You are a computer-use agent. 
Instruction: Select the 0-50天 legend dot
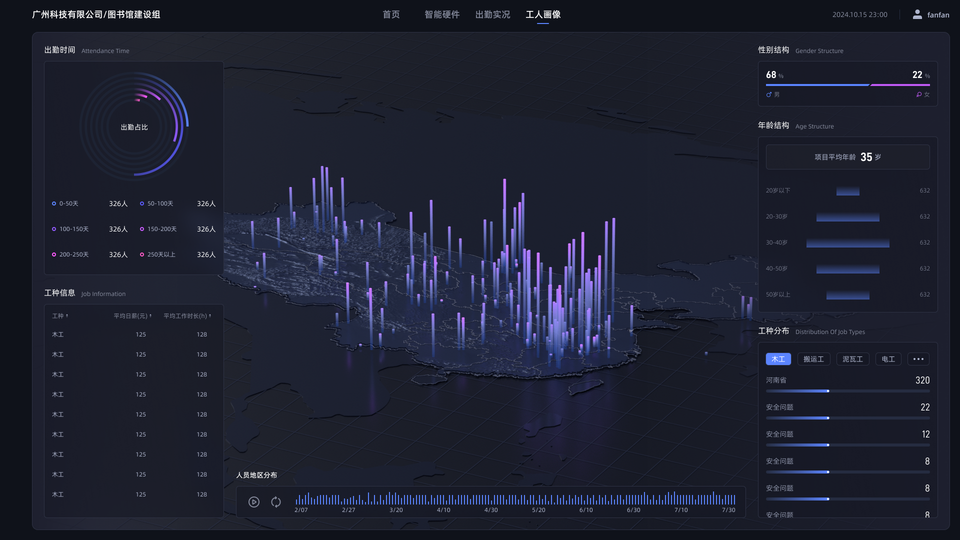coord(54,203)
